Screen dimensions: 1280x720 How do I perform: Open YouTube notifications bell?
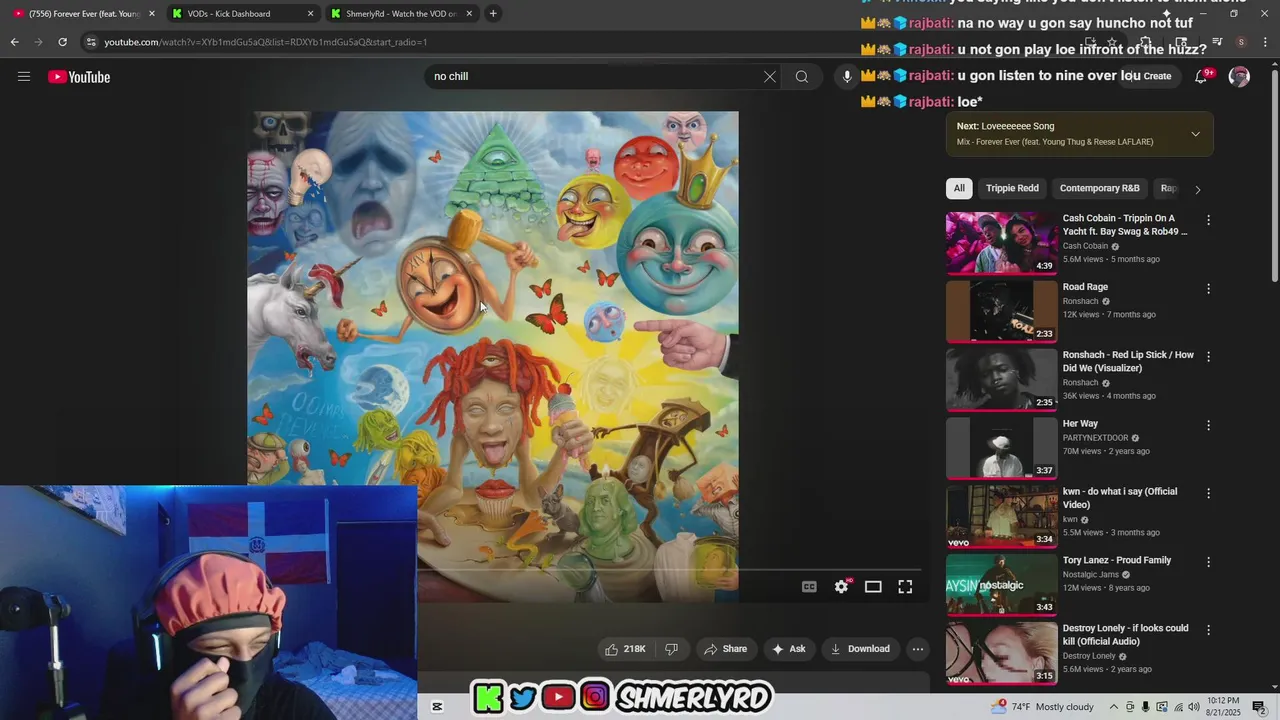(1201, 77)
